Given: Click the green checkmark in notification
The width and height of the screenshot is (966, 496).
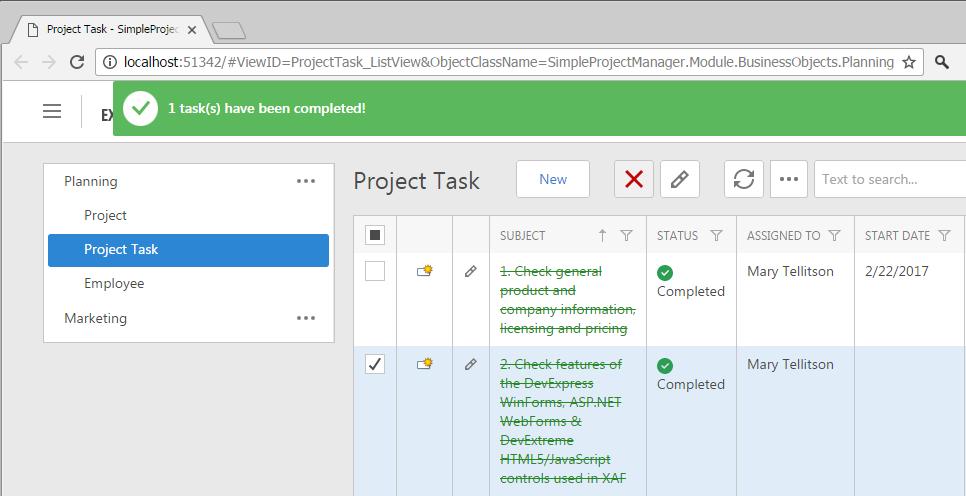Looking at the screenshot, I should click(140, 108).
